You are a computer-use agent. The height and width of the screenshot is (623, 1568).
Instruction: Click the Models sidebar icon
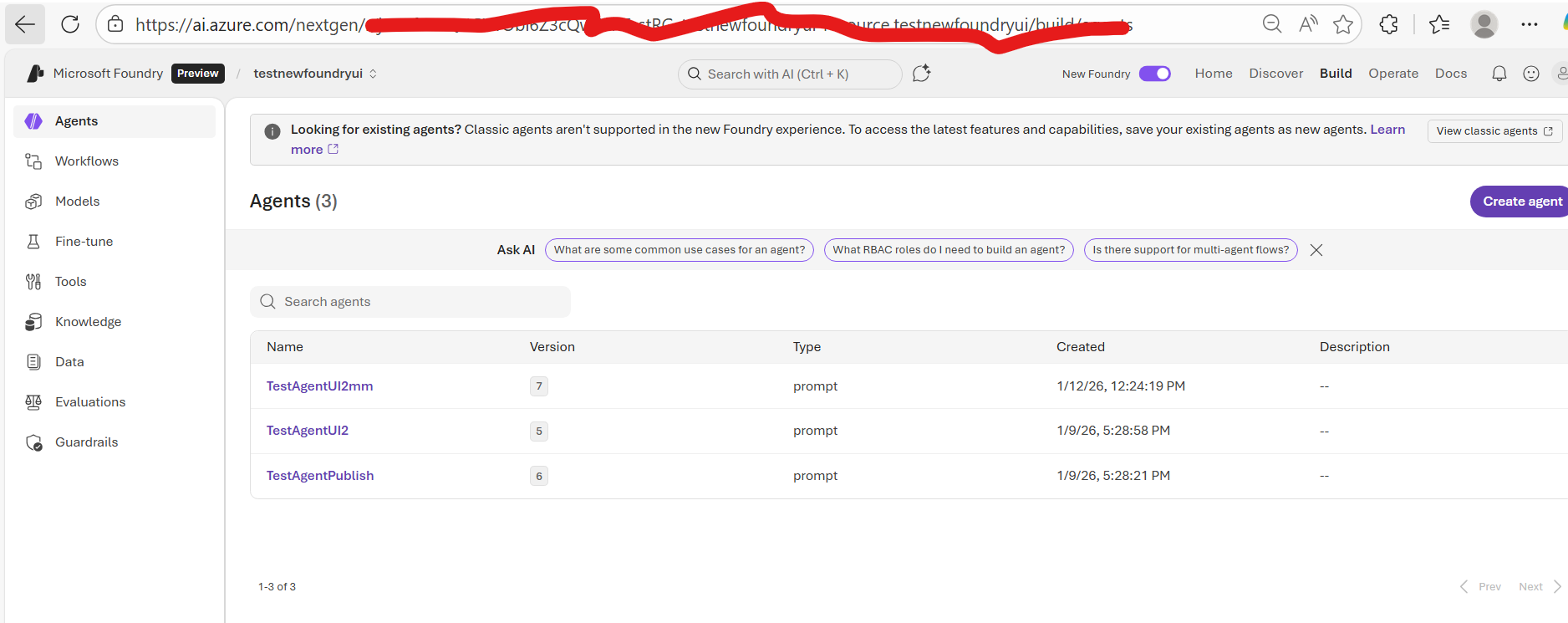pyautogui.click(x=33, y=202)
